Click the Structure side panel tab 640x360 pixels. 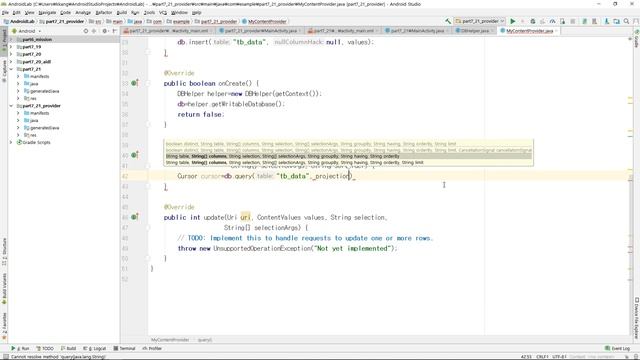point(4,251)
